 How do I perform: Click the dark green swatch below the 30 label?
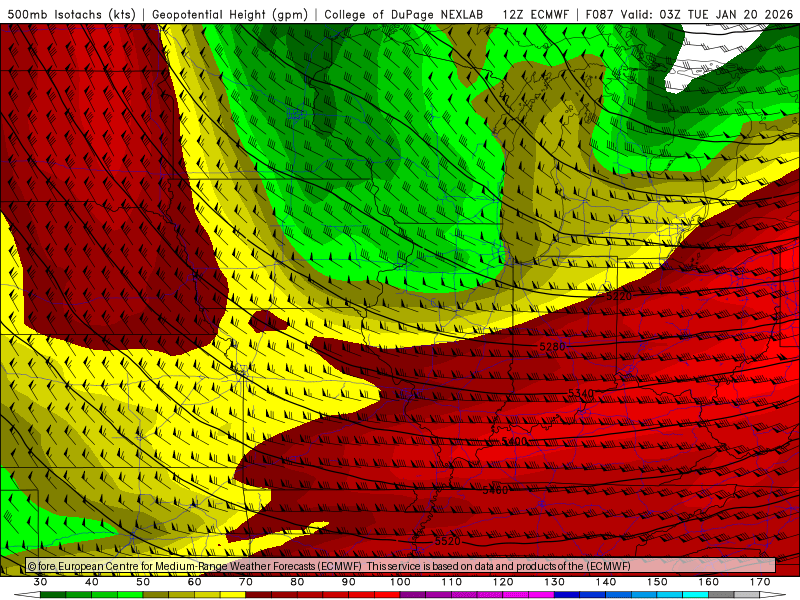53,595
